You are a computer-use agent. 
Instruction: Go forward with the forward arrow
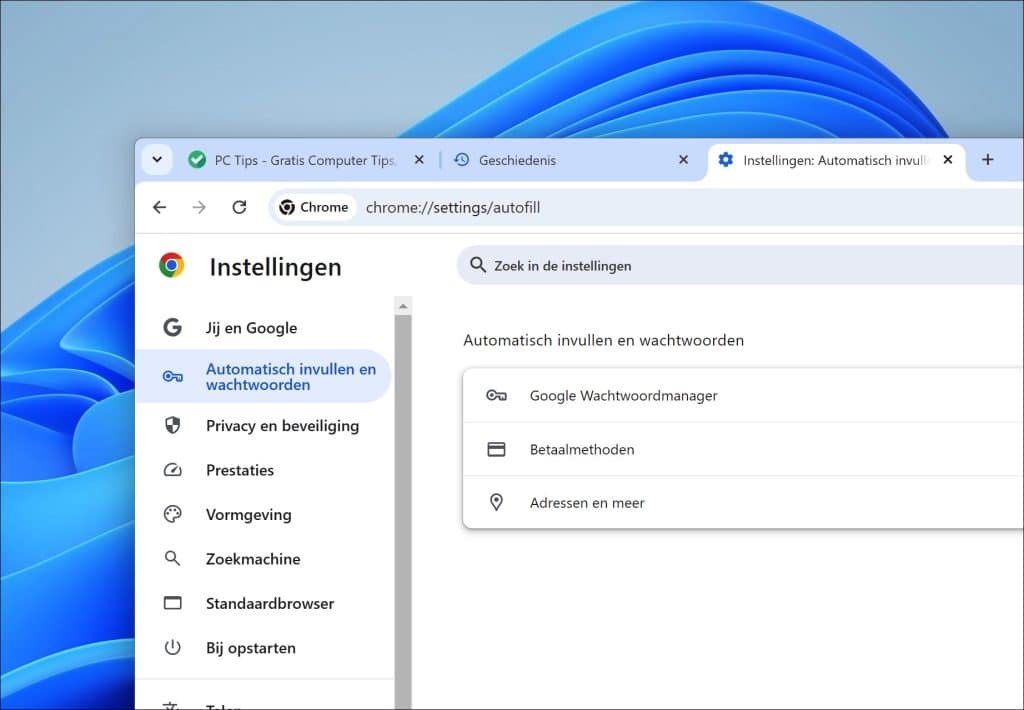coord(199,207)
